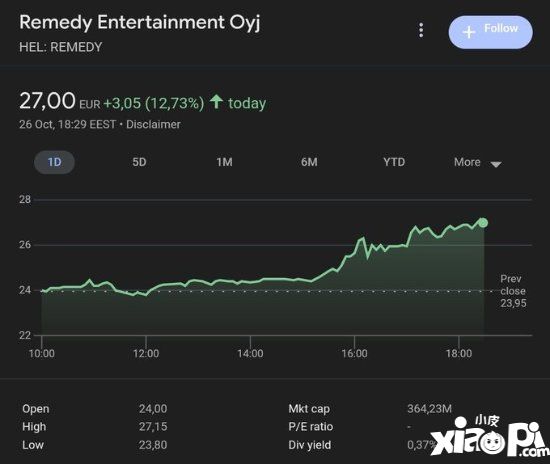Viewport: 550px width, 464px height.
Task: Click the Div yield label
Action: pyautogui.click(x=309, y=445)
